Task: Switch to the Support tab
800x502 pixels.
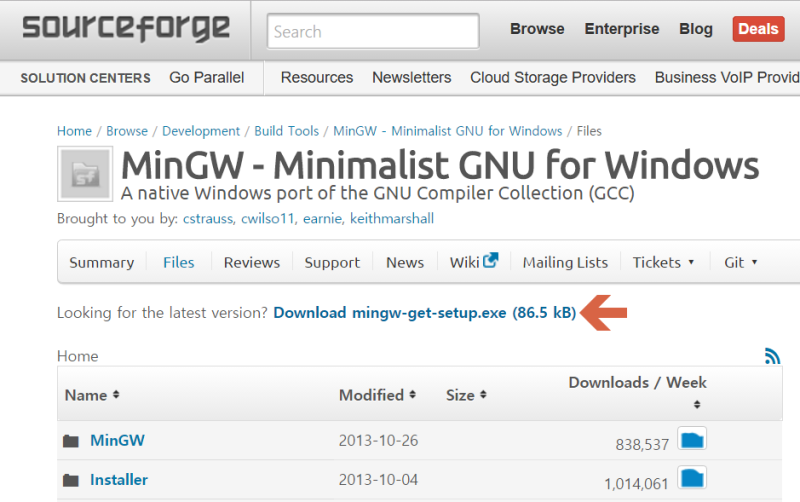Action: (332, 263)
